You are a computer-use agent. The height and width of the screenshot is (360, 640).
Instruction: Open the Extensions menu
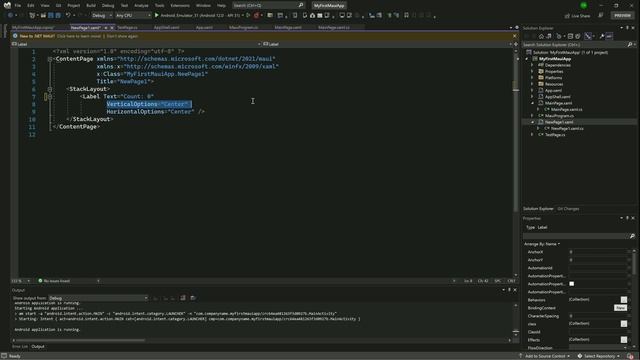point(180,6)
